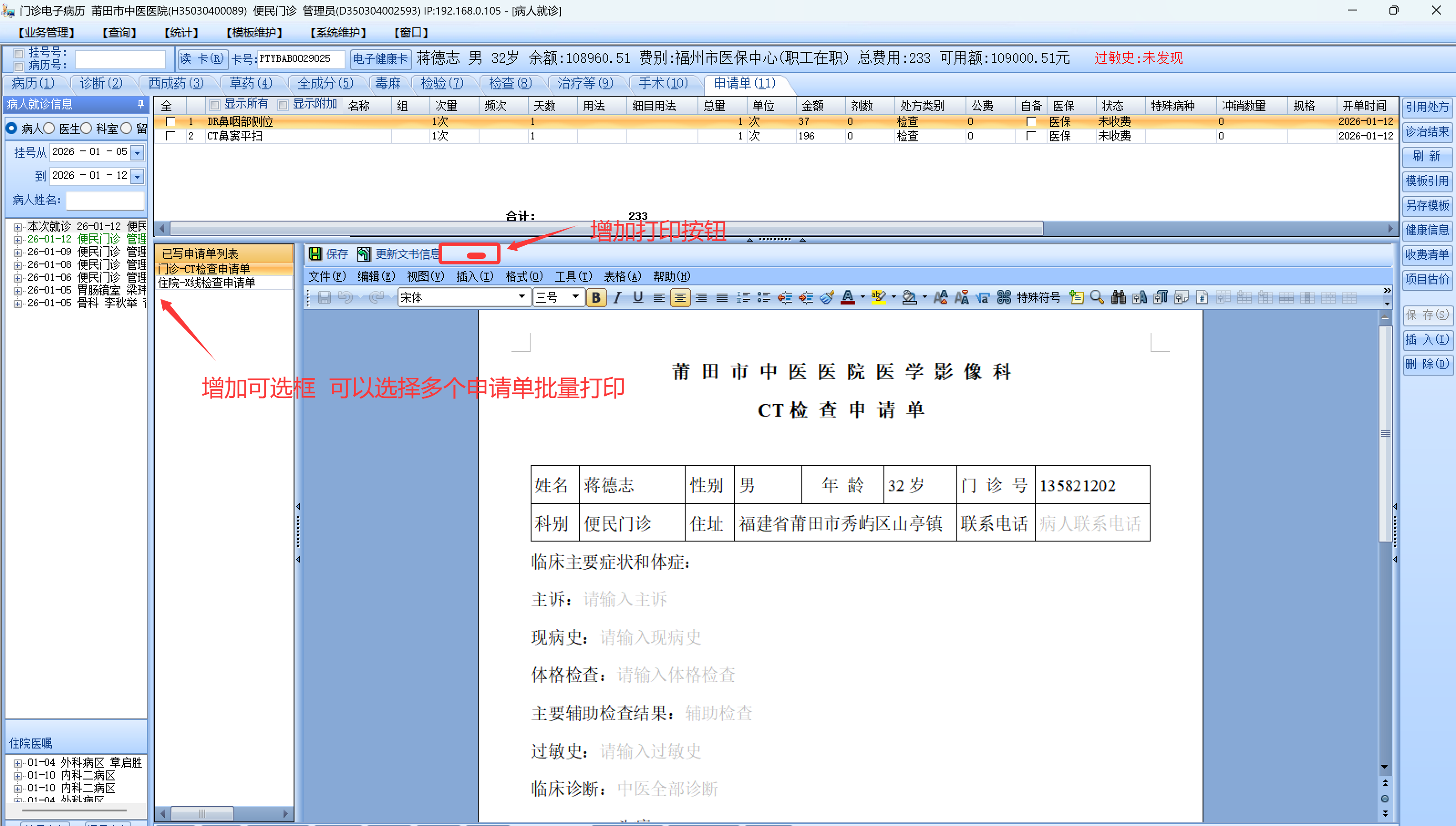This screenshot has height=826, width=1456.
Task: Check the 显示附加 checkbox
Action: click(283, 105)
